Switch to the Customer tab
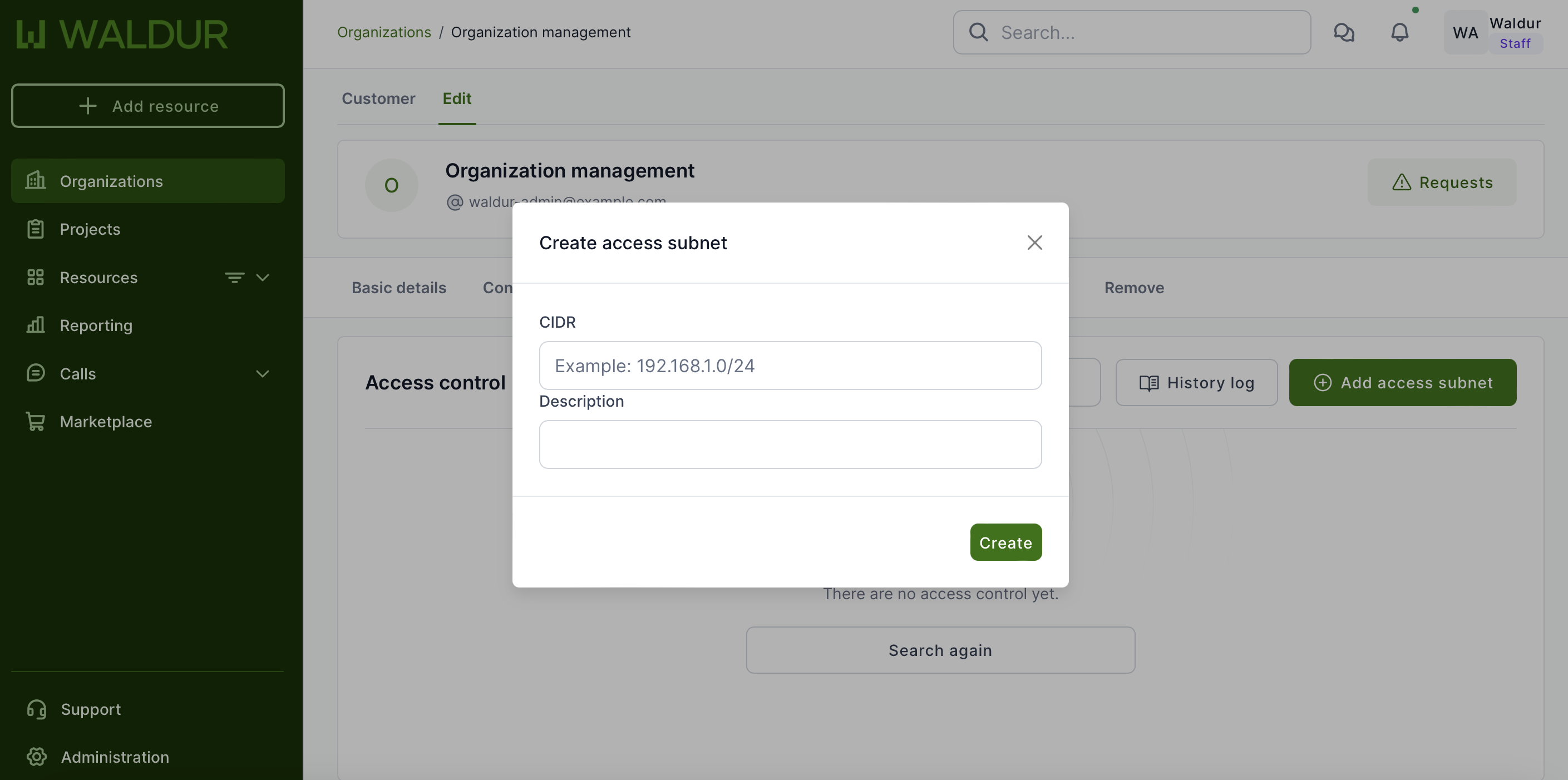Screen dimensions: 1568x780 coord(378,98)
